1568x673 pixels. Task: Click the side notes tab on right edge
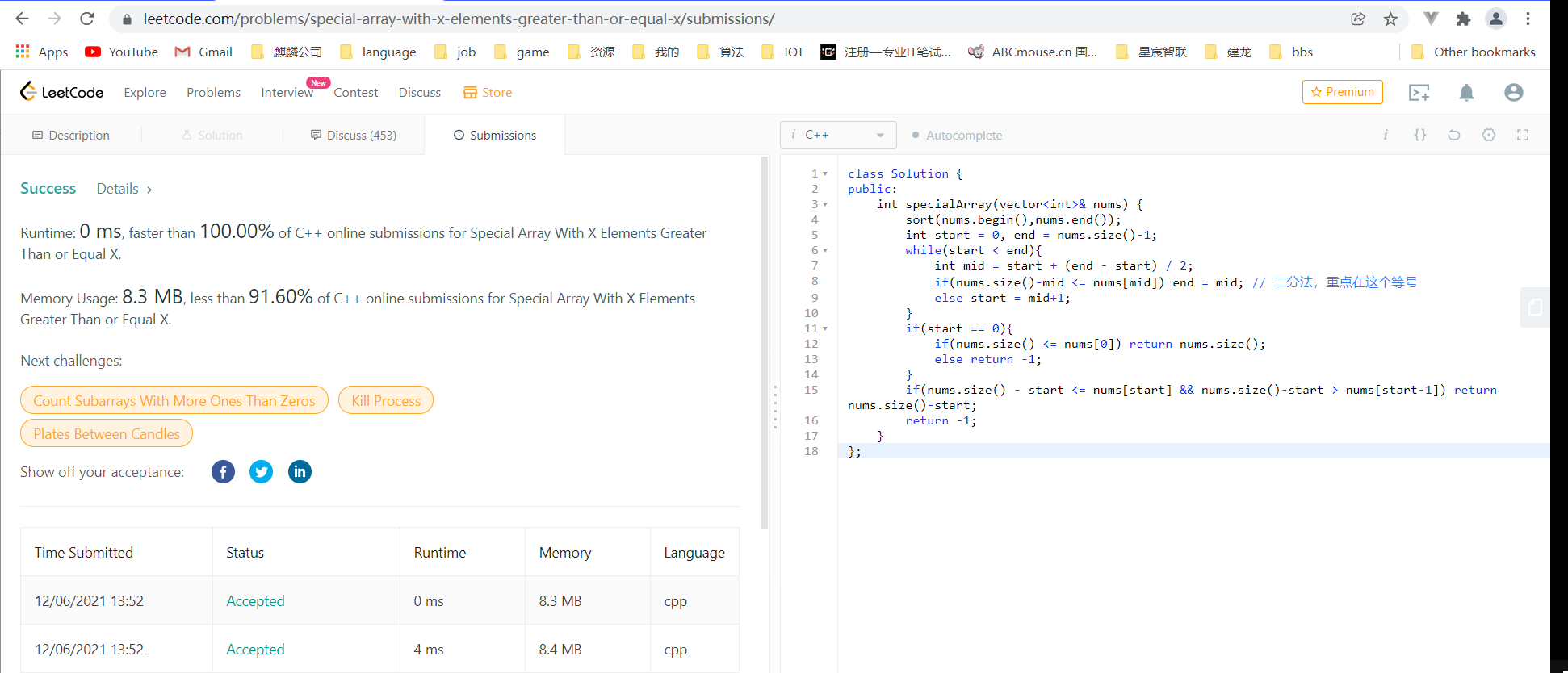1535,307
